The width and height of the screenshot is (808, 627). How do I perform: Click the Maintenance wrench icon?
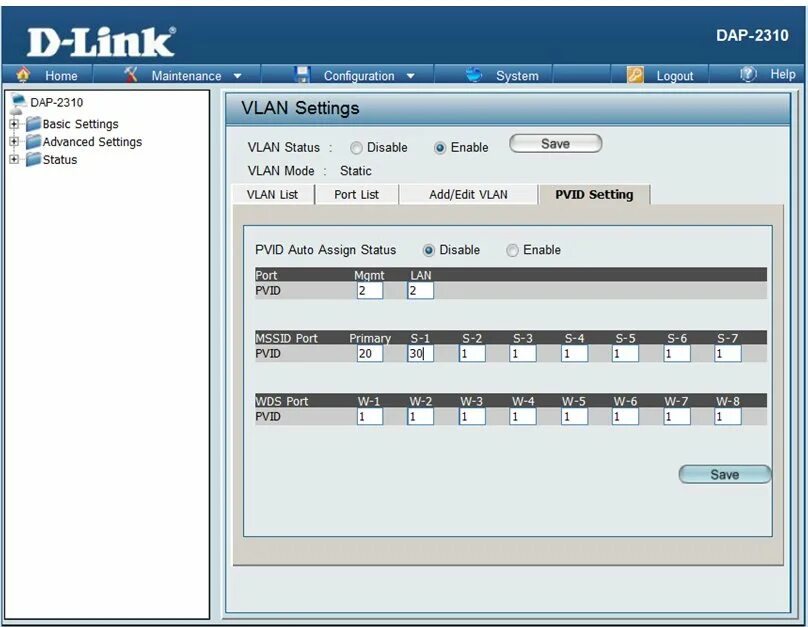(x=129, y=74)
